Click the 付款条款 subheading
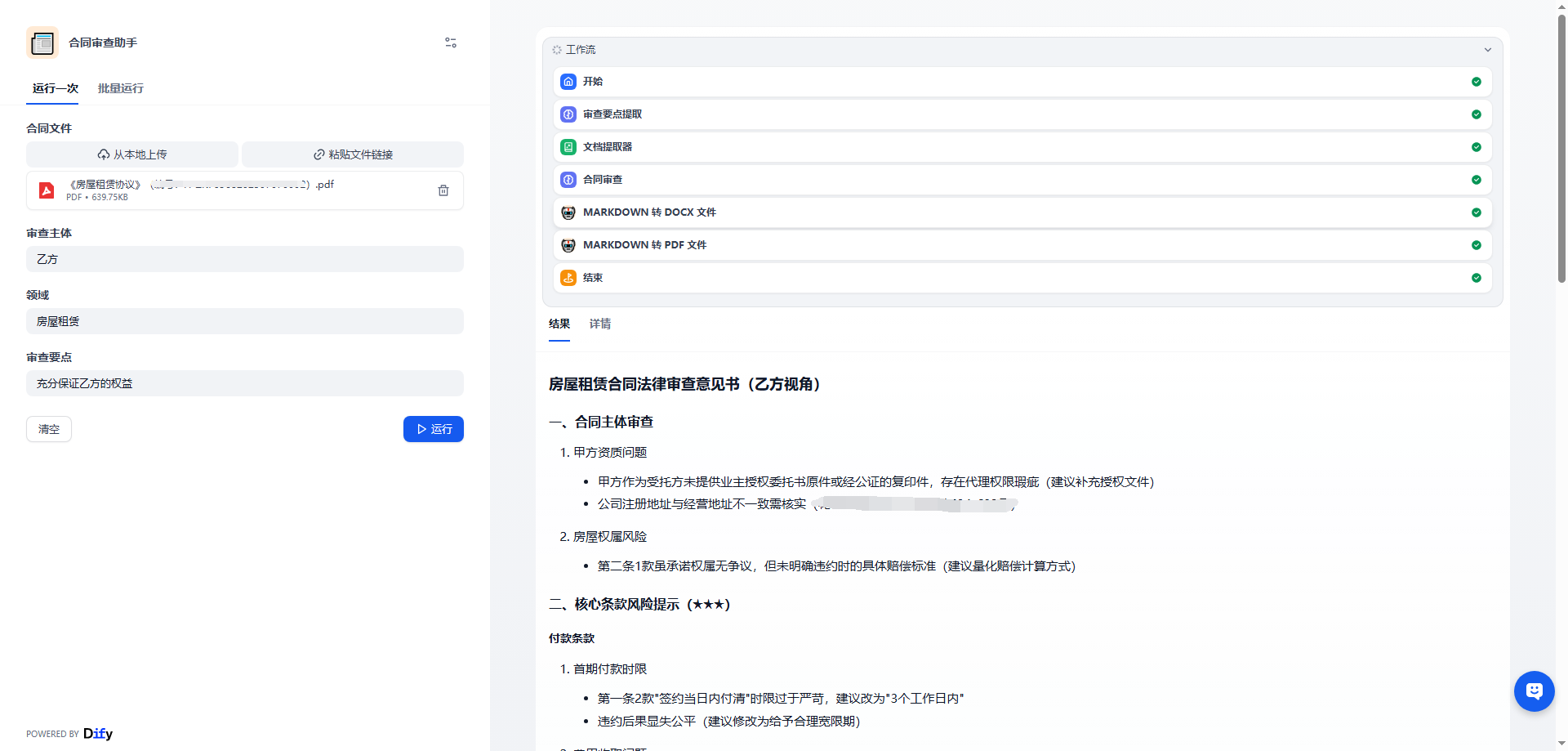This screenshot has width=1568, height=751. pyautogui.click(x=572, y=638)
